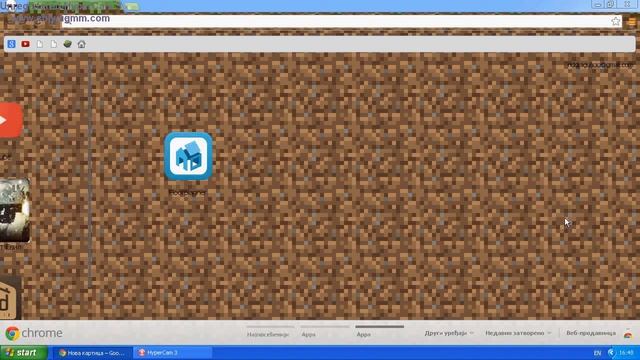Open the Chrome menu icon
This screenshot has width=640, height=360.
632,21
